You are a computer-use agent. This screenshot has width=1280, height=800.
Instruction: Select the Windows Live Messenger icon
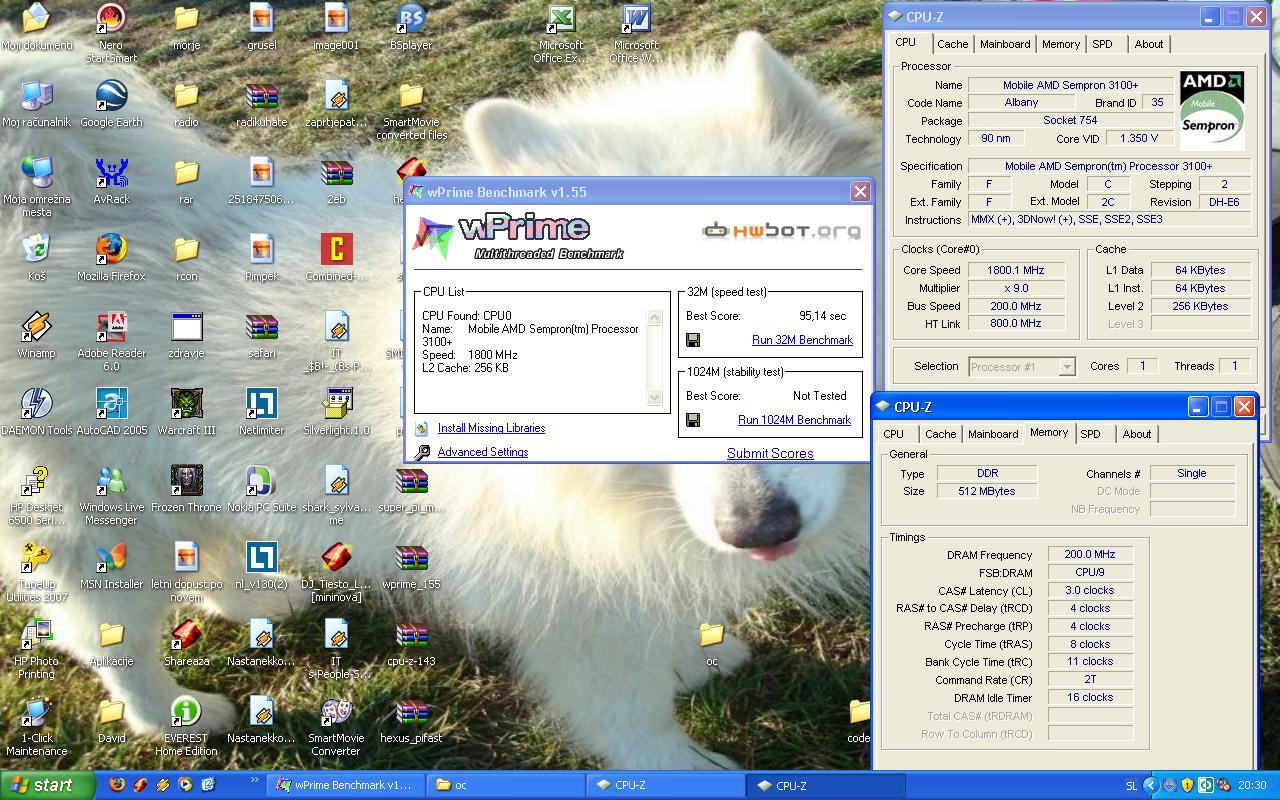point(111,480)
